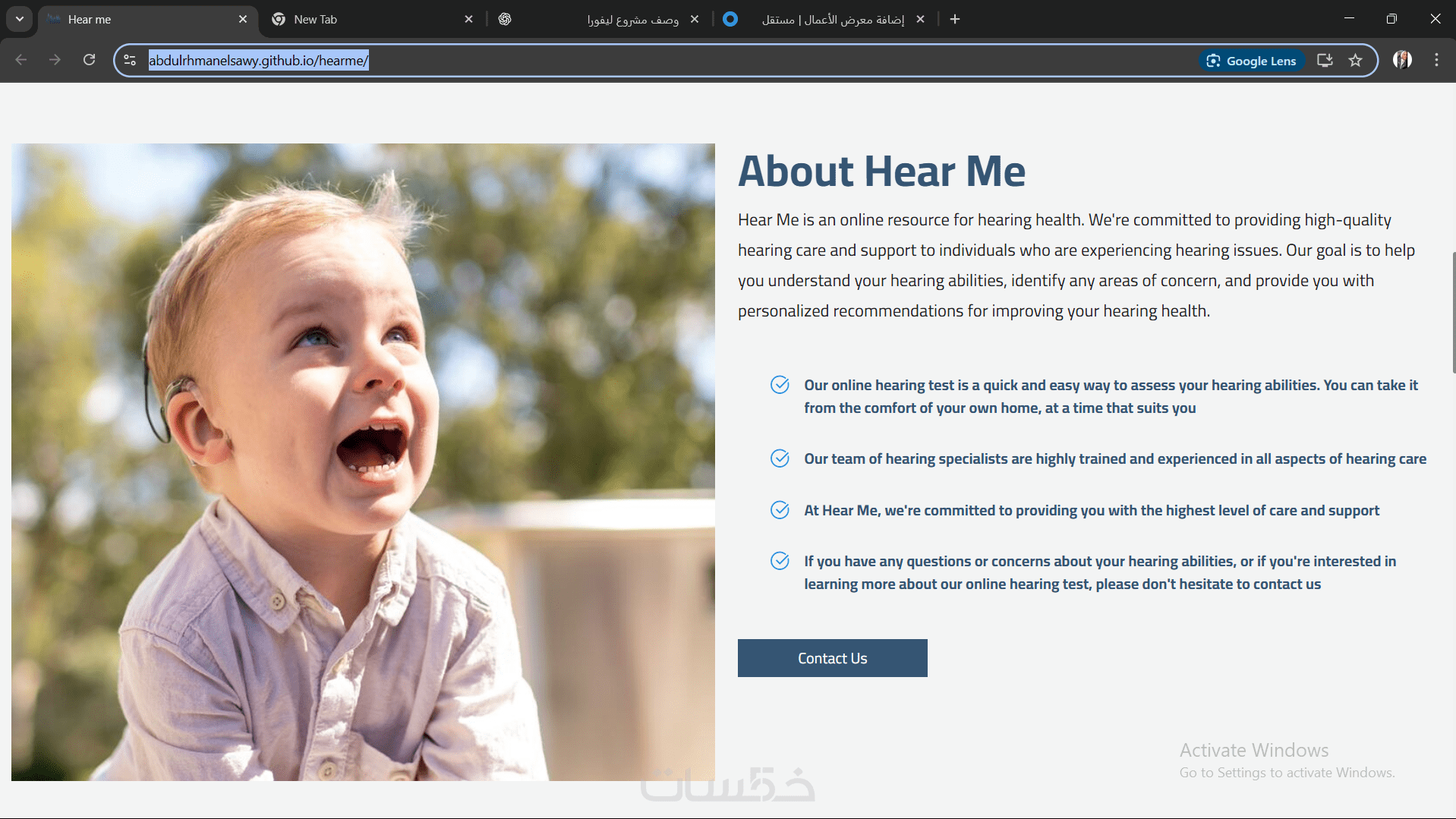Open the Chrome profile avatar
The height and width of the screenshot is (819, 1456).
click(x=1402, y=61)
